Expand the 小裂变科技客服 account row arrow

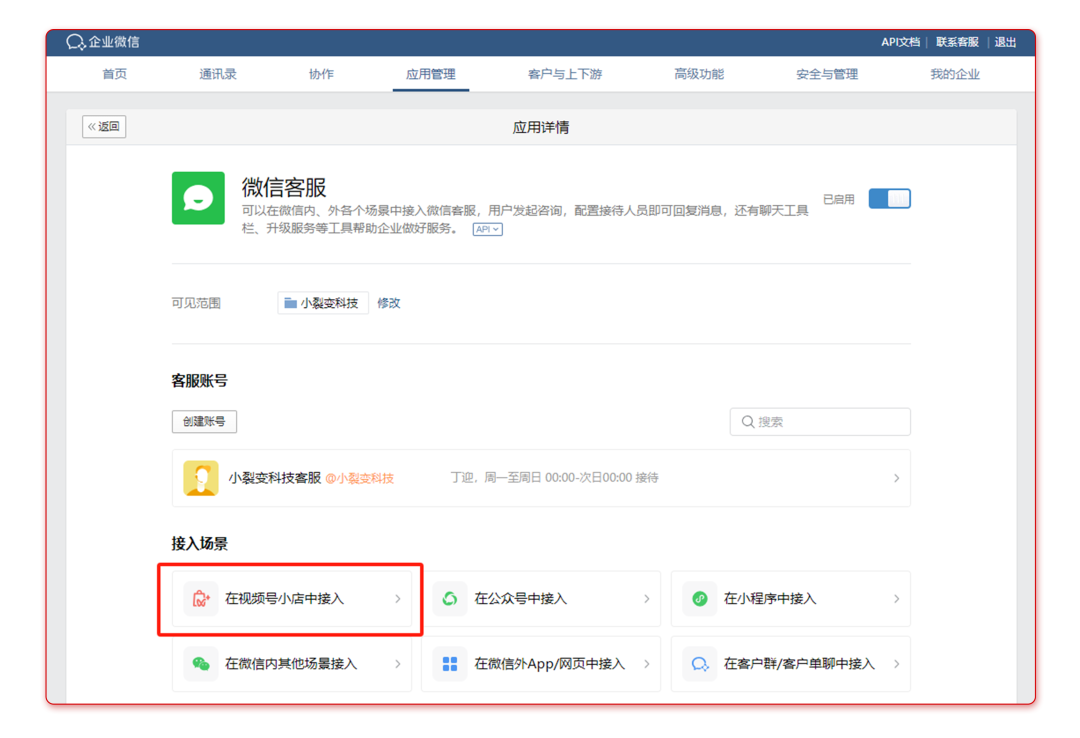point(896,478)
